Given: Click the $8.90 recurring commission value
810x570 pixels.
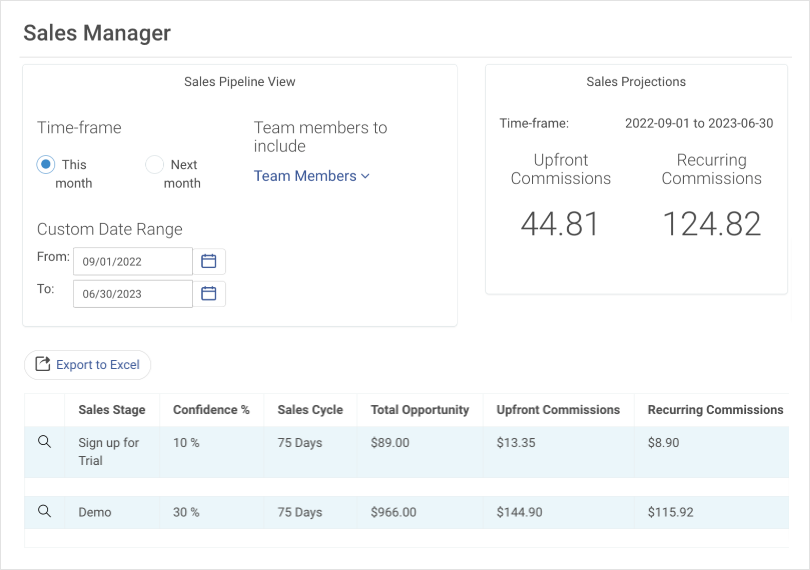Looking at the screenshot, I should (663, 443).
